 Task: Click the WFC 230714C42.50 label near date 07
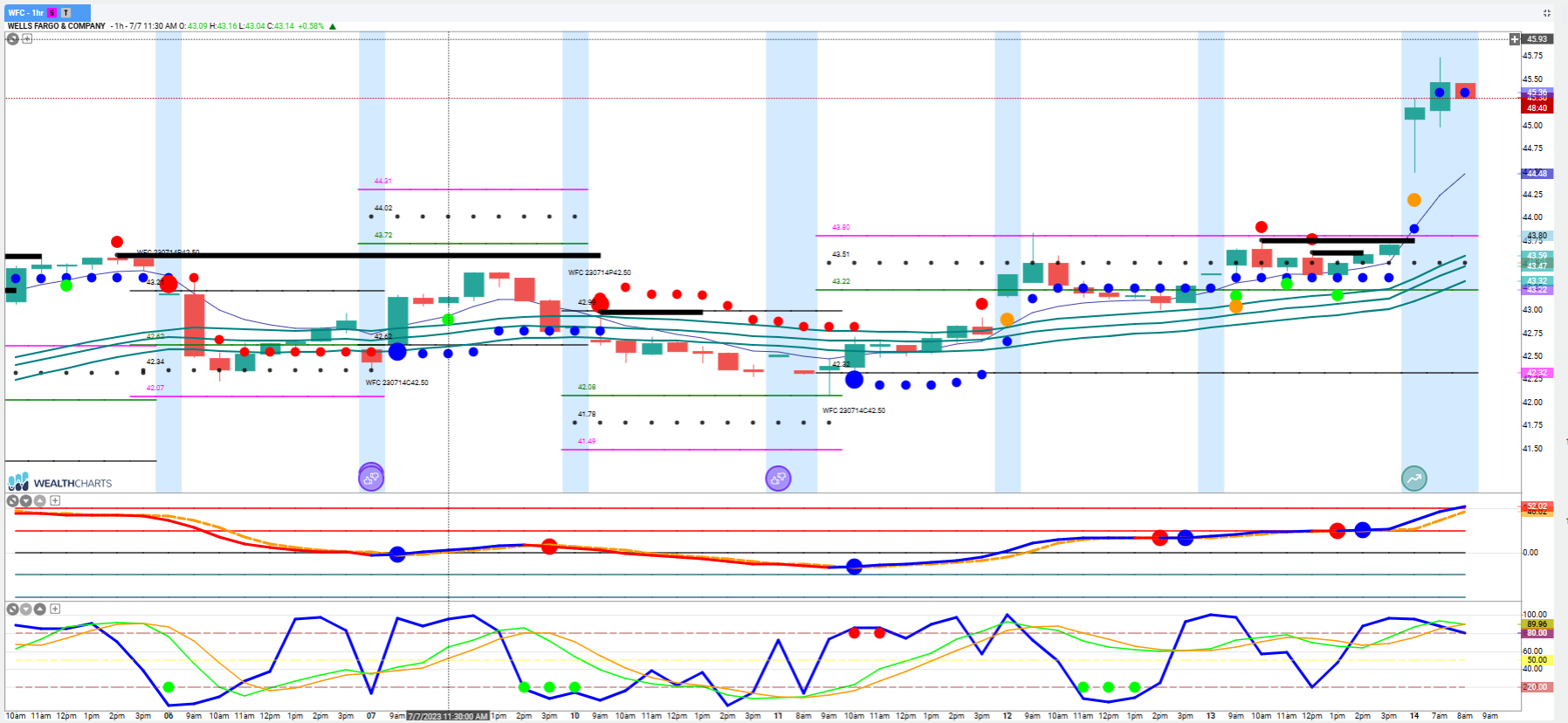[396, 382]
